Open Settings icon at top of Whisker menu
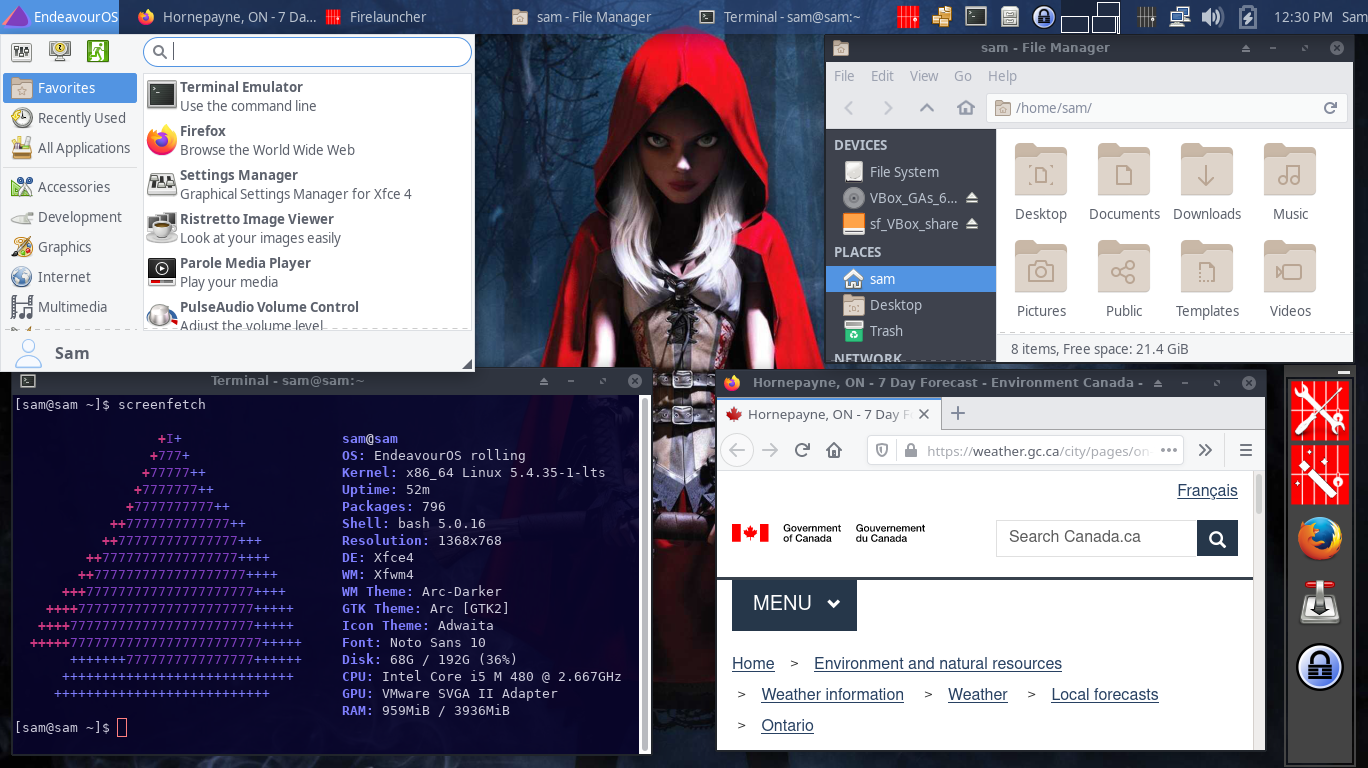1368x768 pixels. point(21,52)
